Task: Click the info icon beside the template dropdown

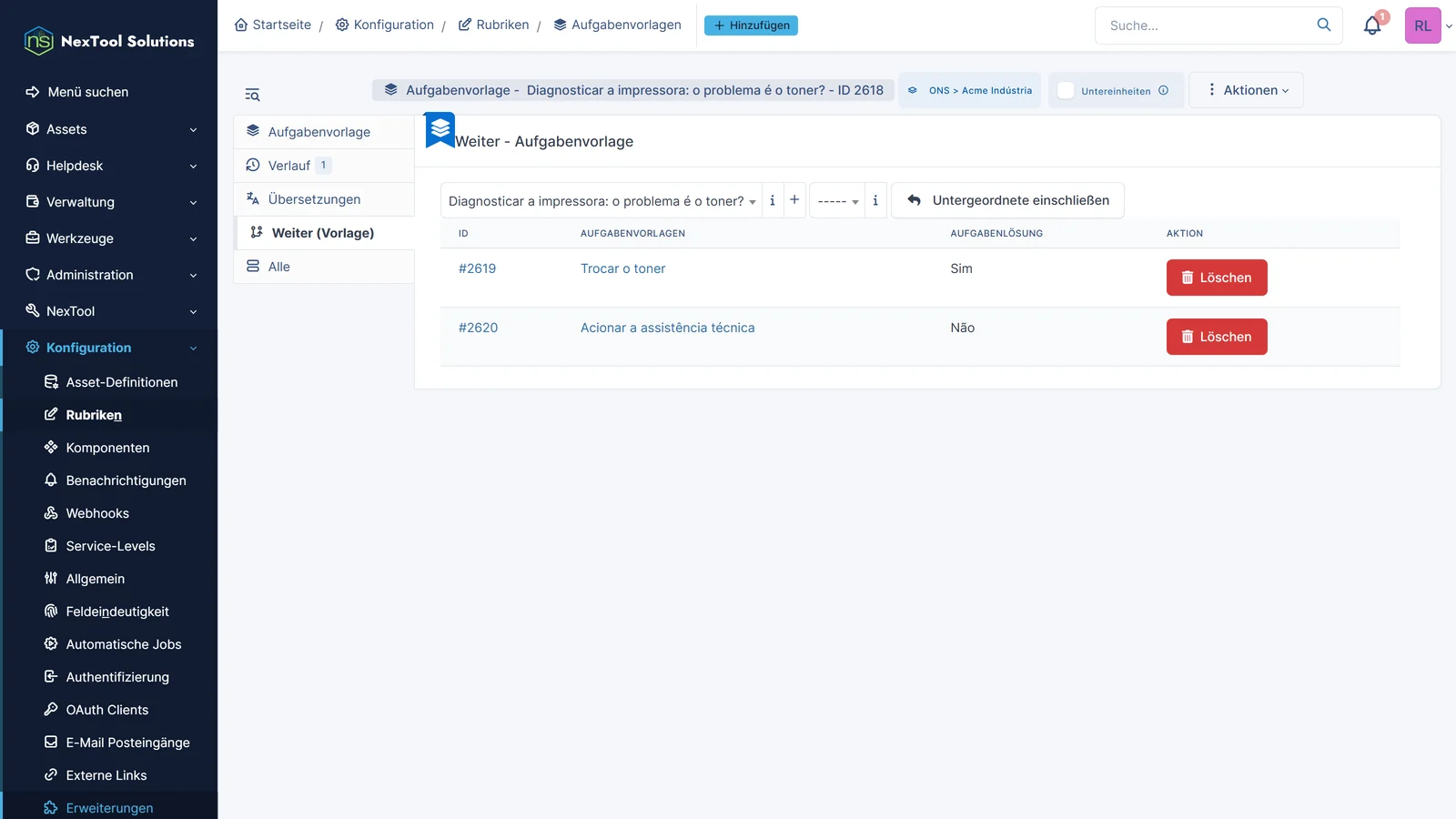Action: (x=773, y=200)
